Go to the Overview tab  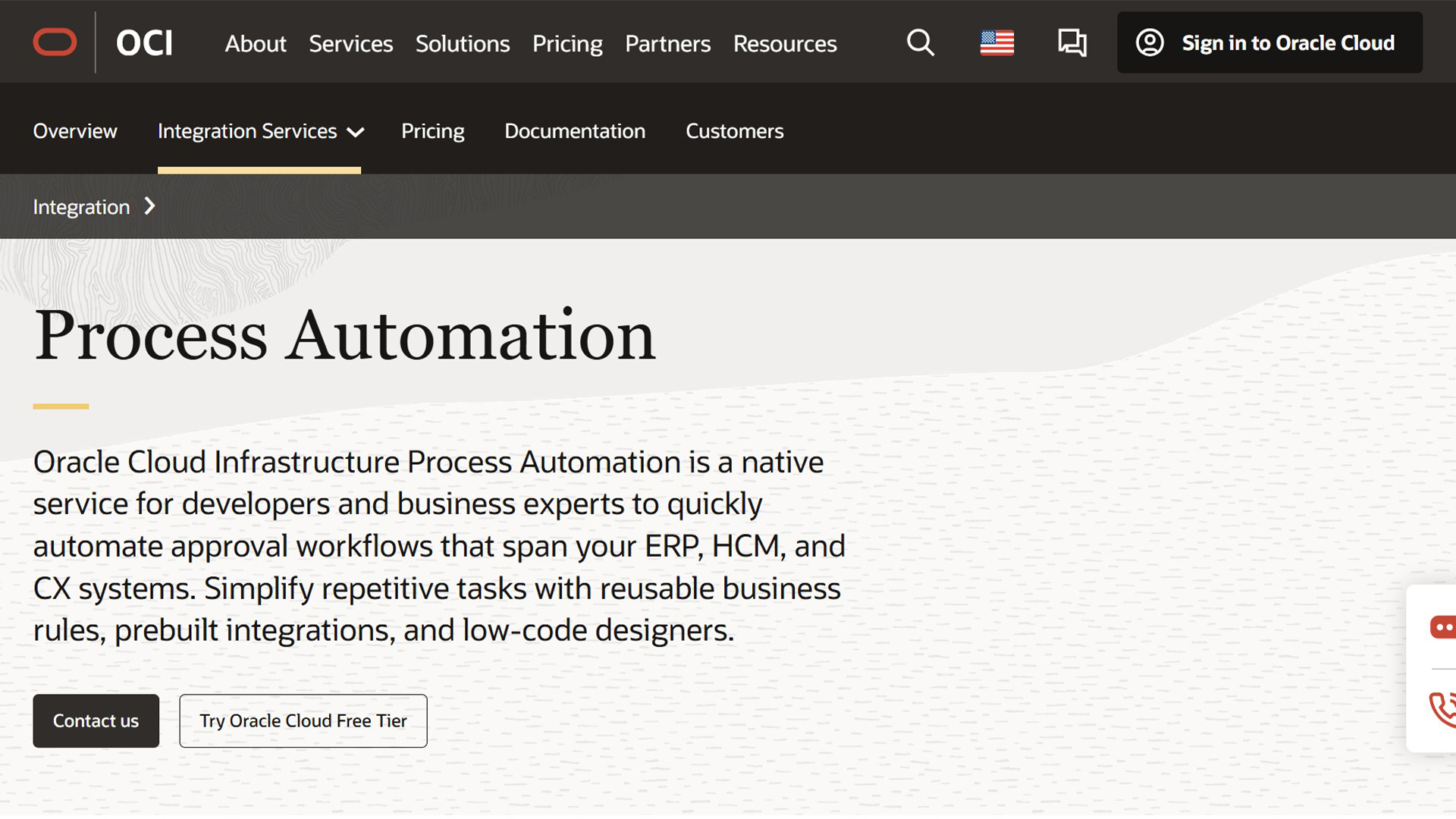[x=75, y=131]
